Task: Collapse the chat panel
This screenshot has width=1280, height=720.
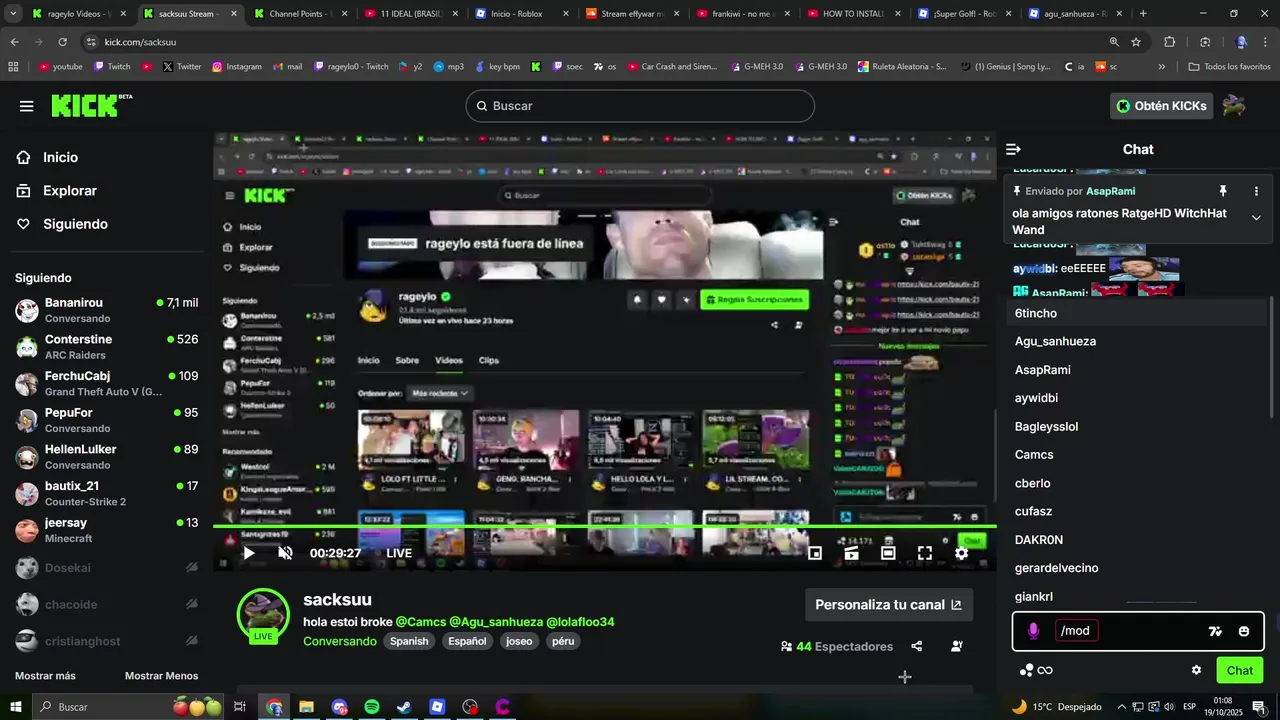Action: pos(1013,149)
